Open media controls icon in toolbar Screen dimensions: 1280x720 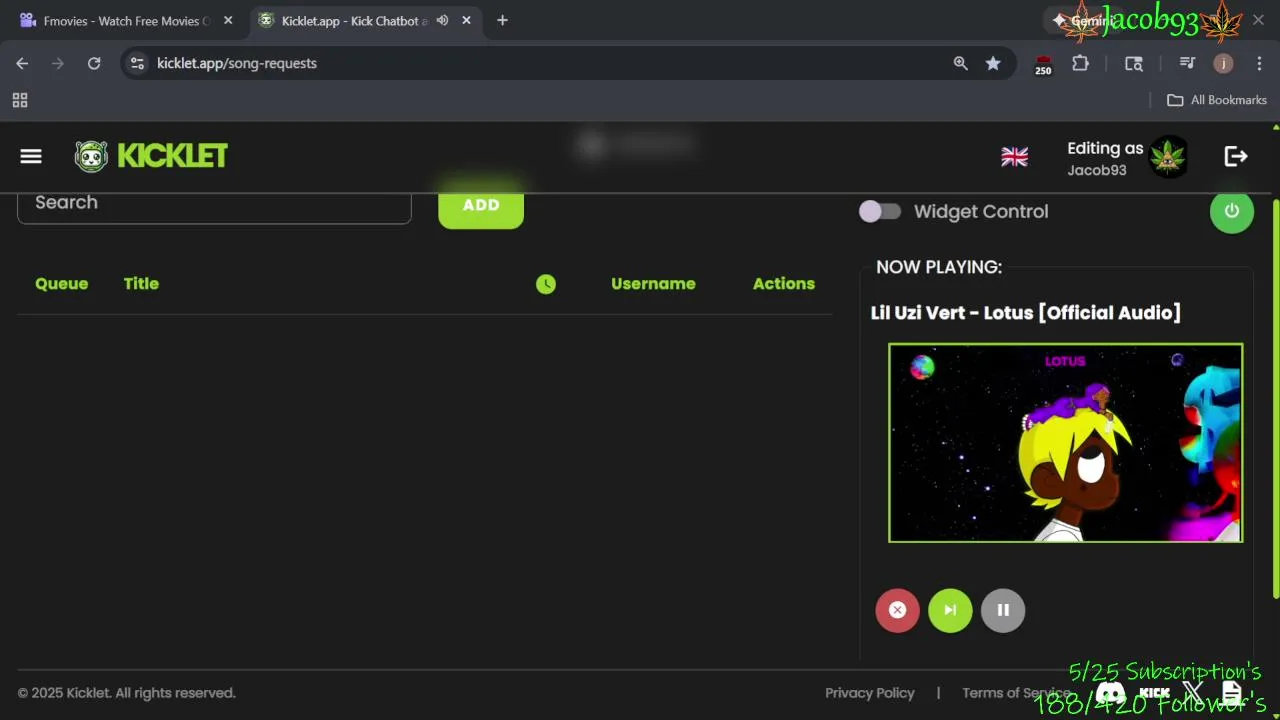(1187, 63)
